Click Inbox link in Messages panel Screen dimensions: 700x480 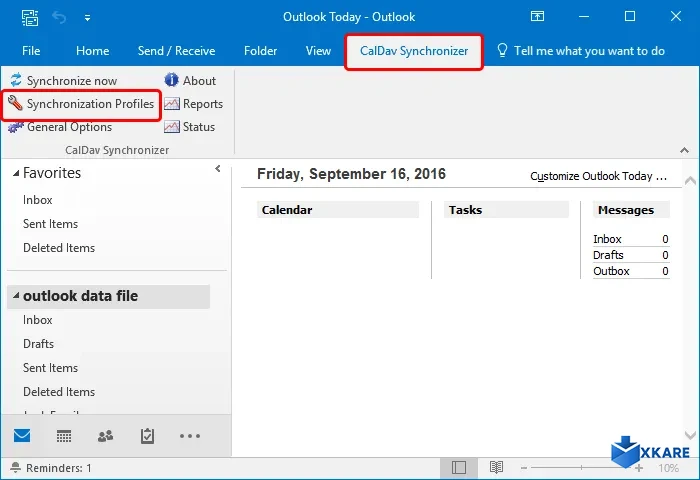[607, 239]
